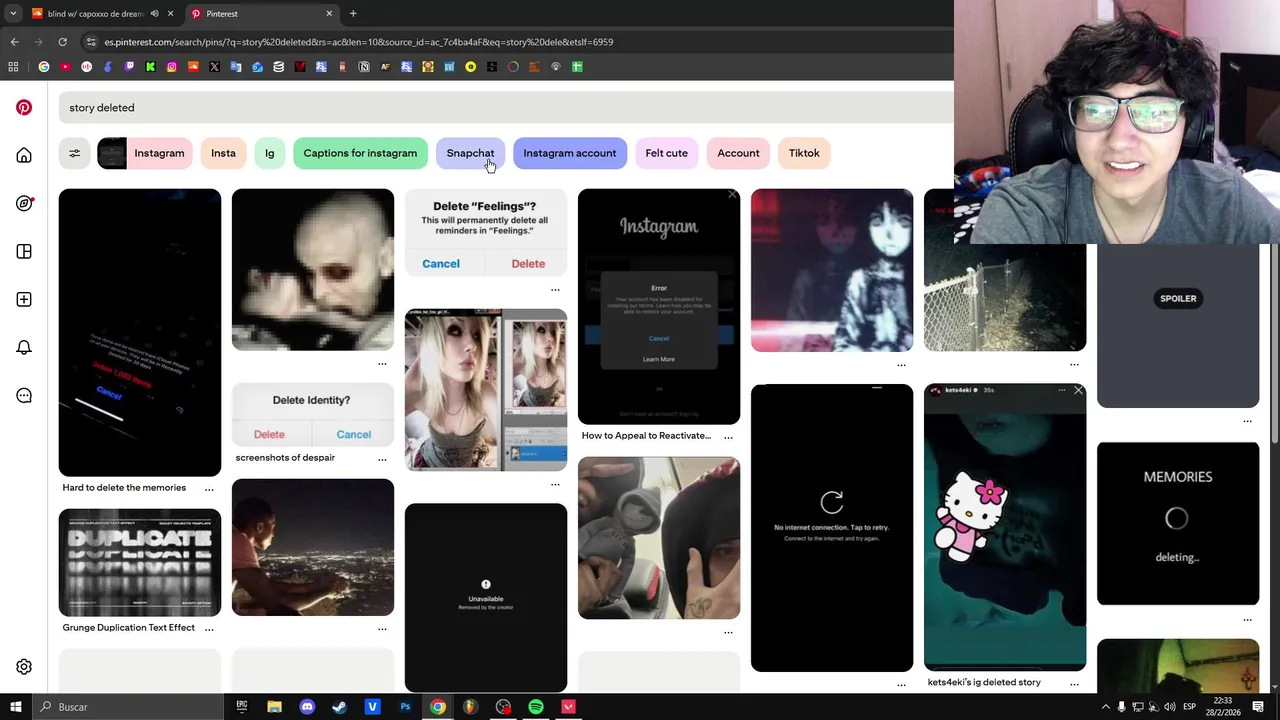
Task: Open Steam from the taskbar
Action: [339, 707]
